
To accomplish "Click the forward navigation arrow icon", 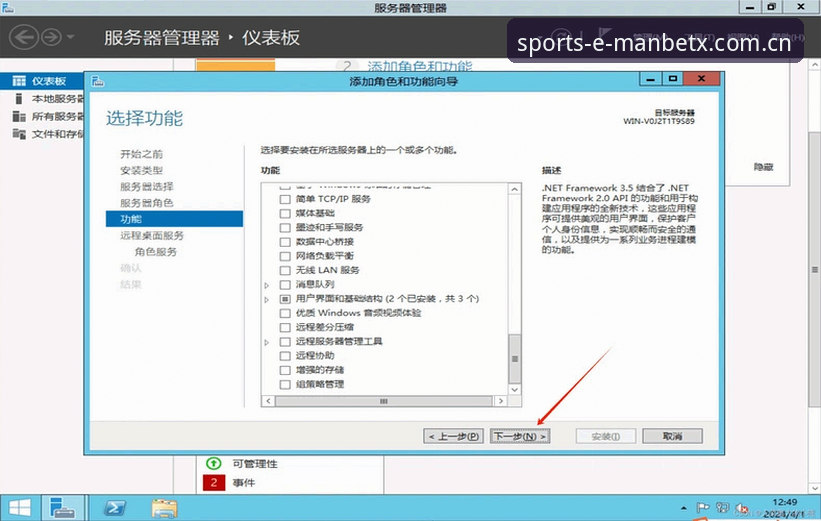I will (x=51, y=38).
